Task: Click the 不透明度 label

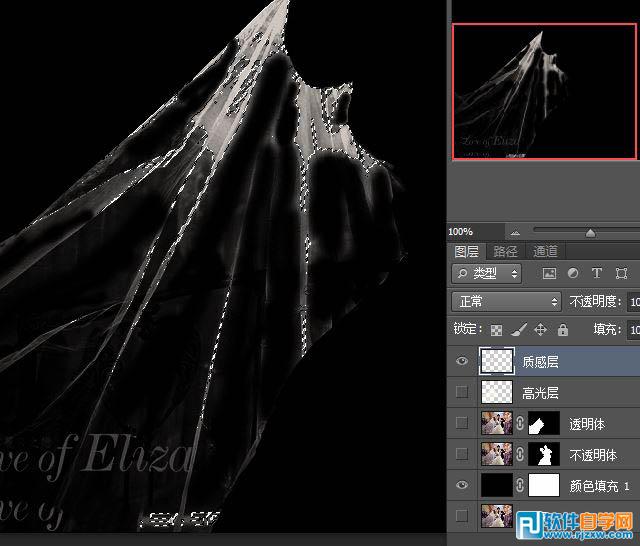Action: click(x=595, y=302)
